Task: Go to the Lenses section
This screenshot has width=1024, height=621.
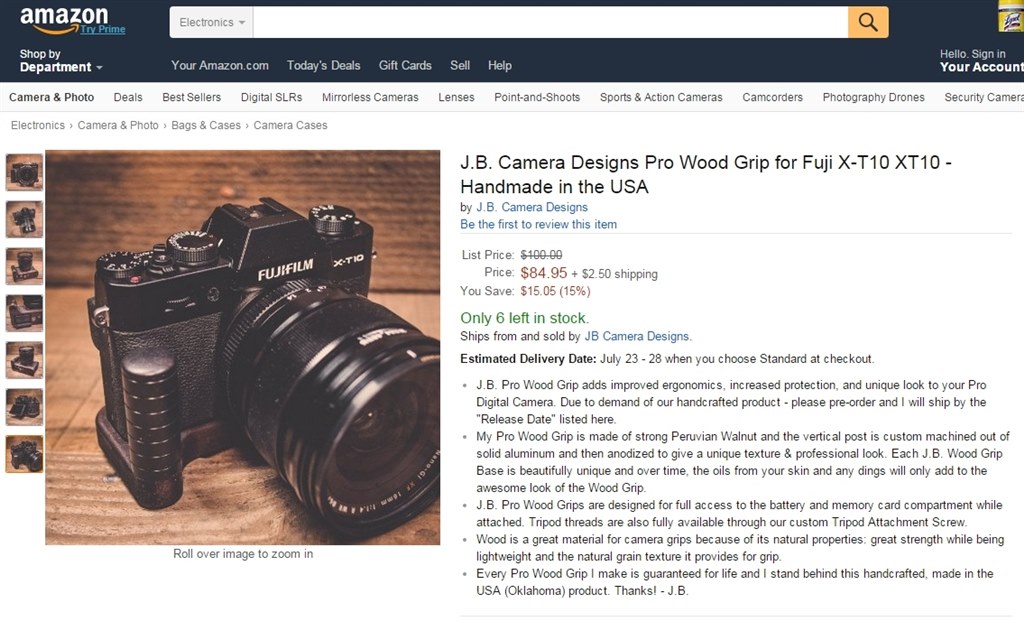Action: click(456, 97)
